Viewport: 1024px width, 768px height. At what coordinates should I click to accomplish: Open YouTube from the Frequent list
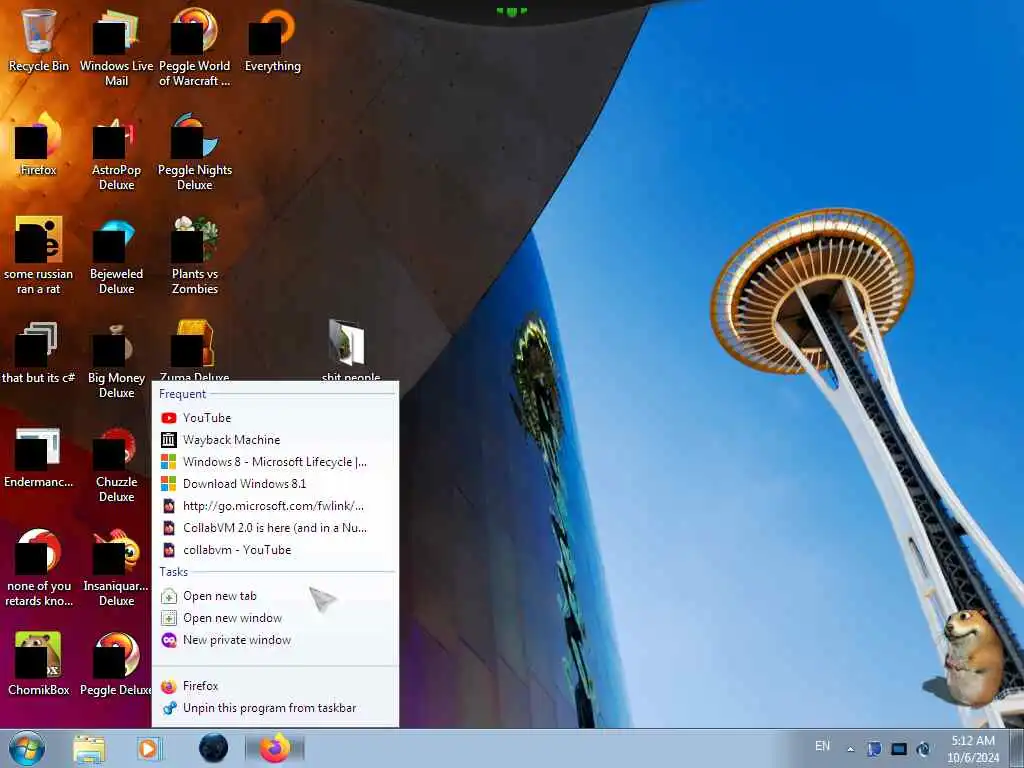pyautogui.click(x=275, y=418)
